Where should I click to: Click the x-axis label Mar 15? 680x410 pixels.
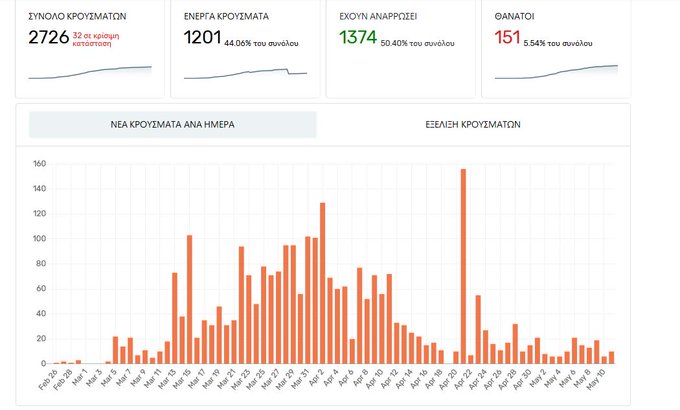(180, 380)
